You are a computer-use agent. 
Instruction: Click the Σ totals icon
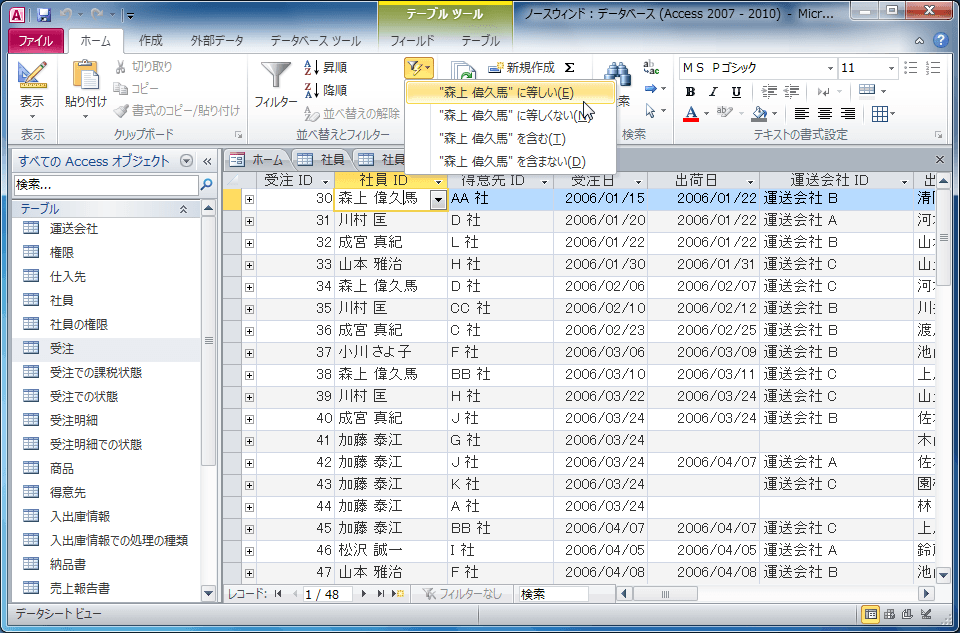tap(569, 67)
